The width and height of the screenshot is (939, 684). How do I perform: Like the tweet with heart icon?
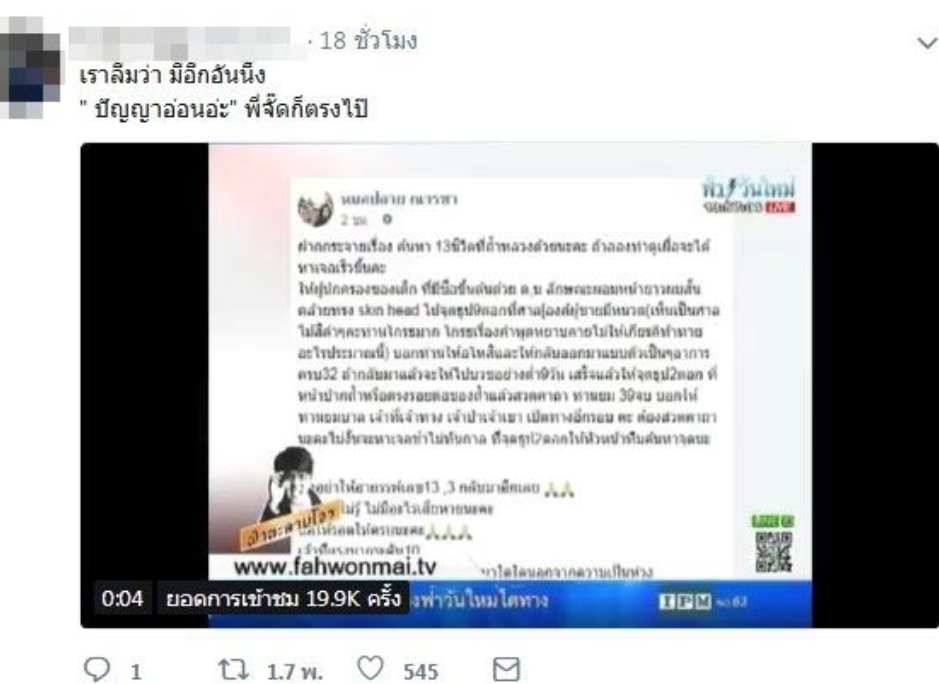pyautogui.click(x=370, y=668)
